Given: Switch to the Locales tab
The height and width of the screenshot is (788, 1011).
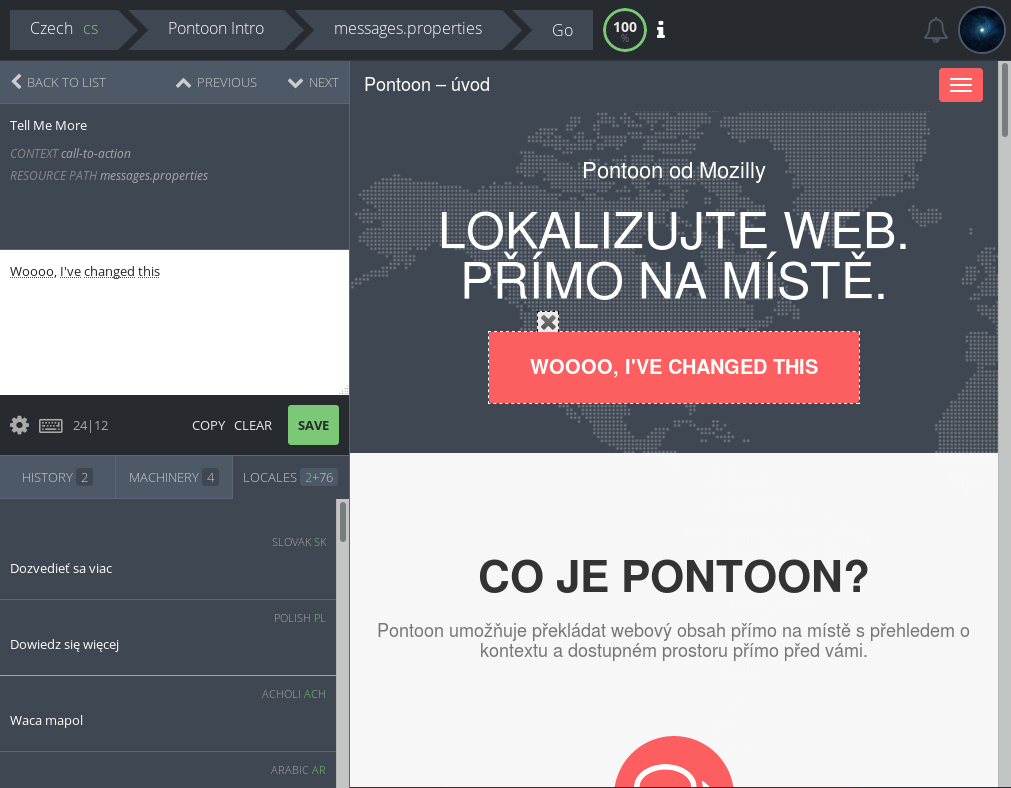Looking at the screenshot, I should tap(290, 477).
